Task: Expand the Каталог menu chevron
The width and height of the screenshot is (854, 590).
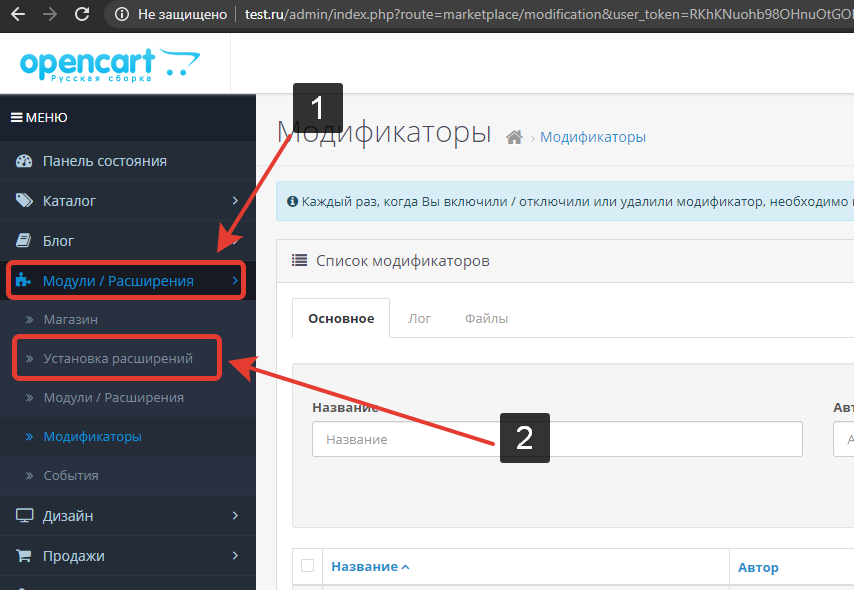Action: pyautogui.click(x=235, y=201)
